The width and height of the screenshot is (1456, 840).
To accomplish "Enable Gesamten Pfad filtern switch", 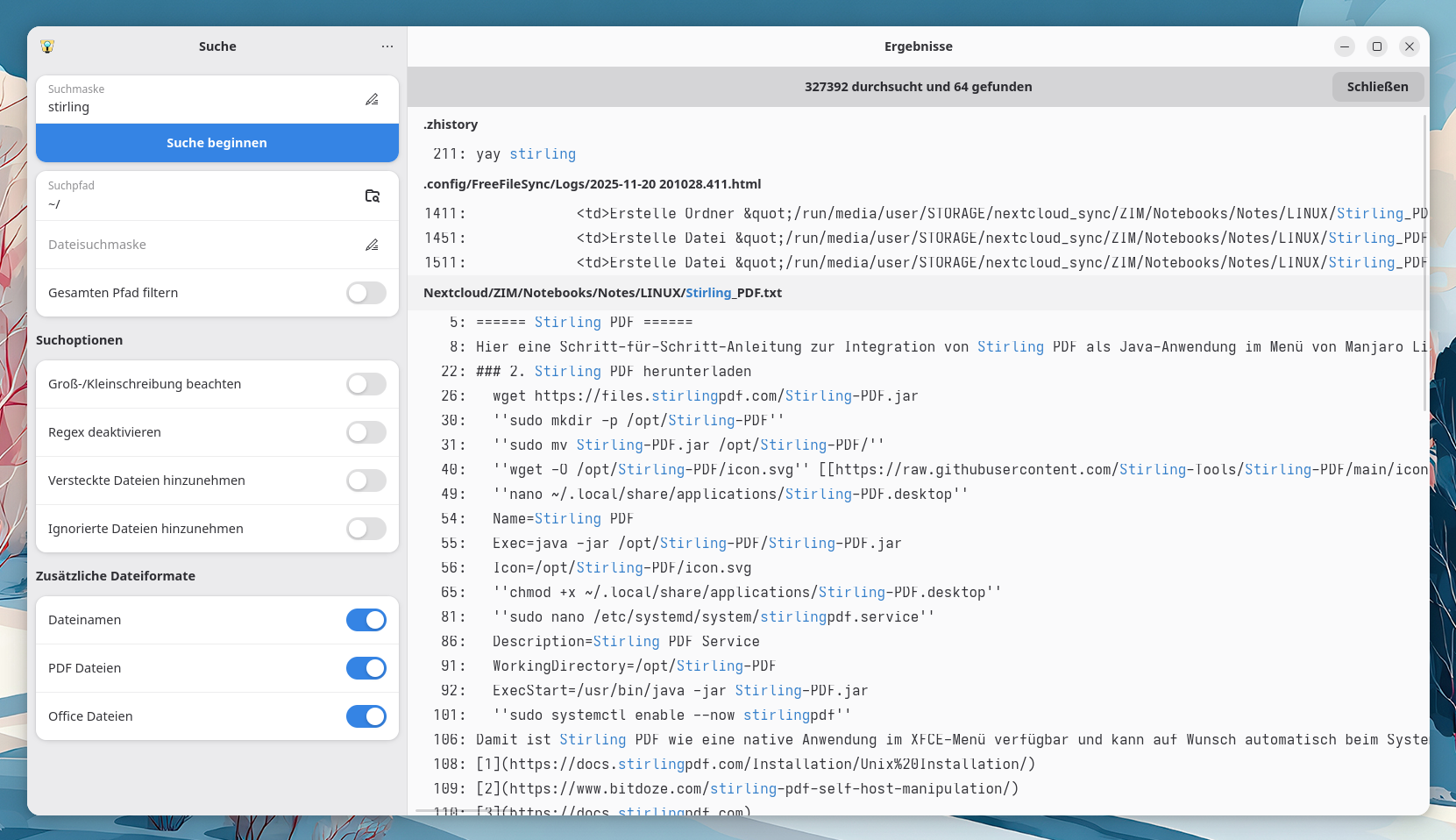I will point(366,293).
